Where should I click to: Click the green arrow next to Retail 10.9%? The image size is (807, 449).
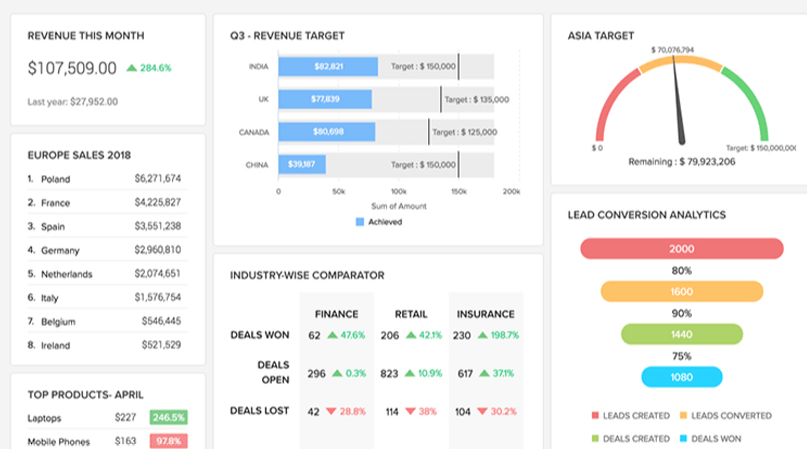coord(409,373)
